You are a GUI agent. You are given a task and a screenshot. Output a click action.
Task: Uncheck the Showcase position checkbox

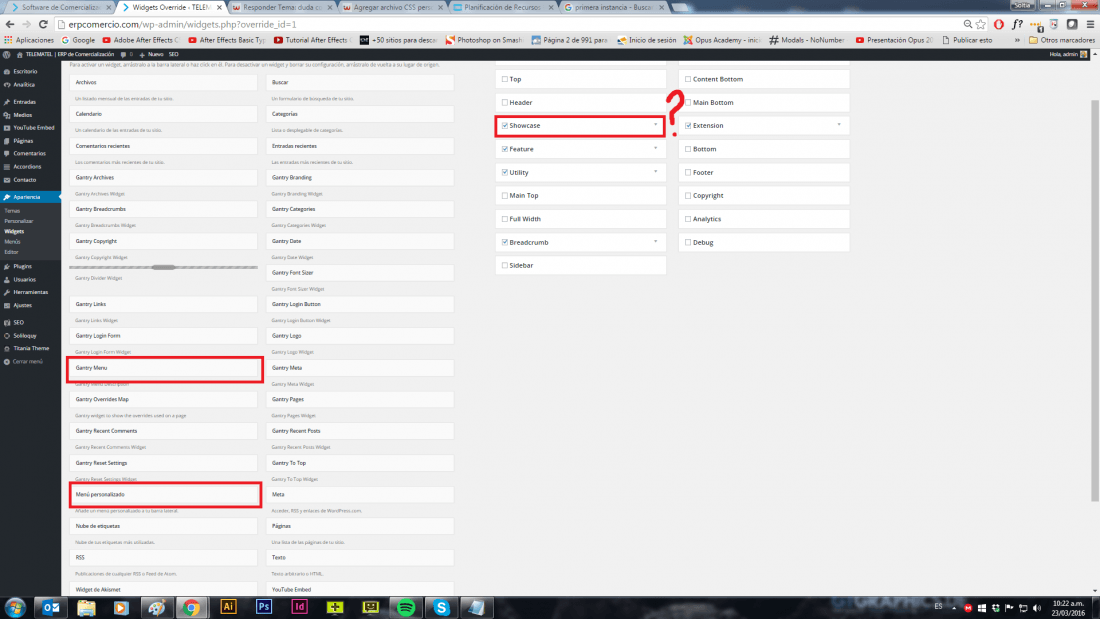504,126
